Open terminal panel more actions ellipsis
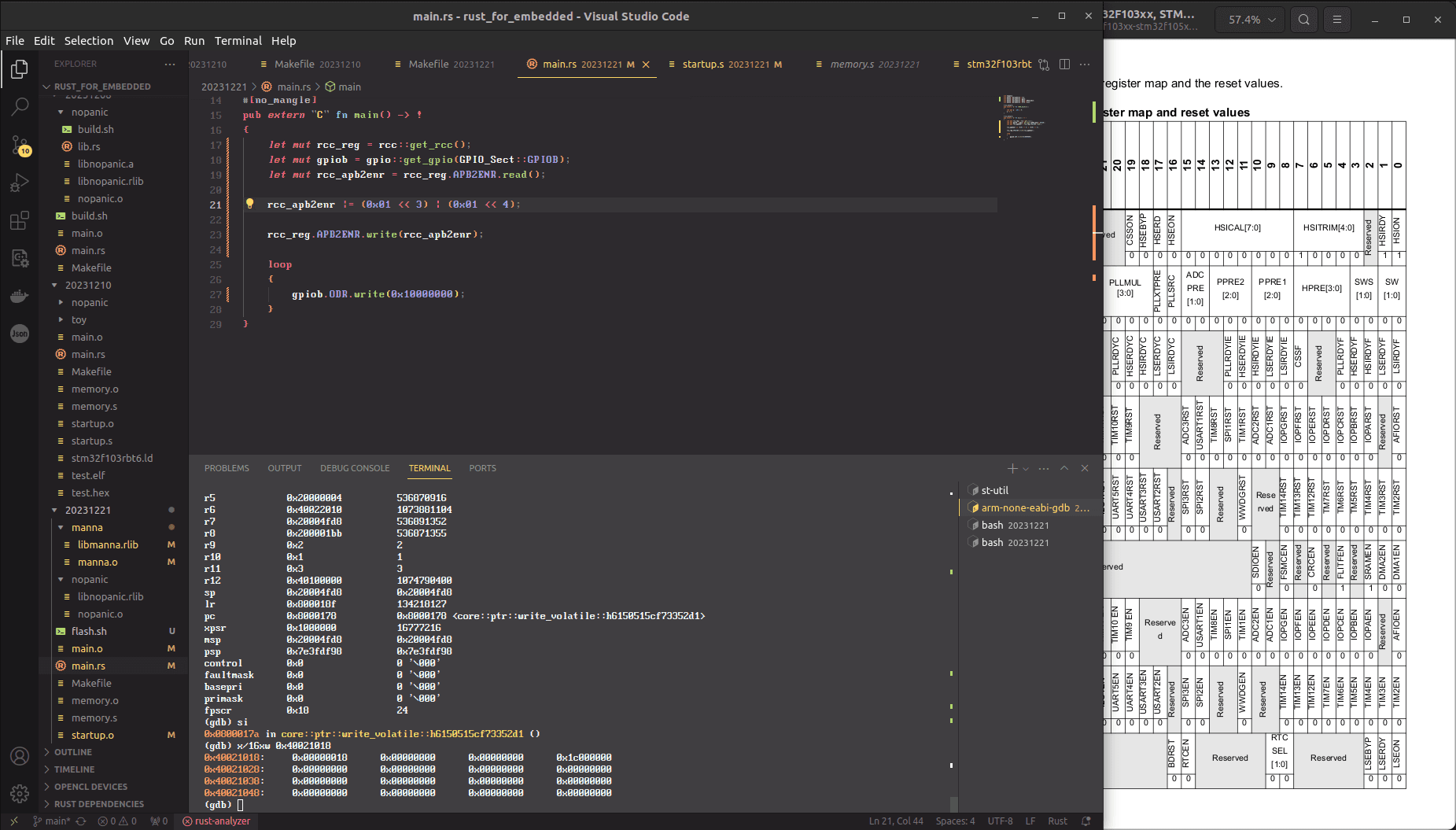This screenshot has width=1456, height=830. click(1044, 468)
